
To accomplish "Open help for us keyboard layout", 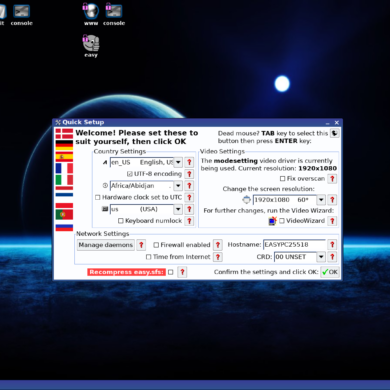I will [189, 209].
